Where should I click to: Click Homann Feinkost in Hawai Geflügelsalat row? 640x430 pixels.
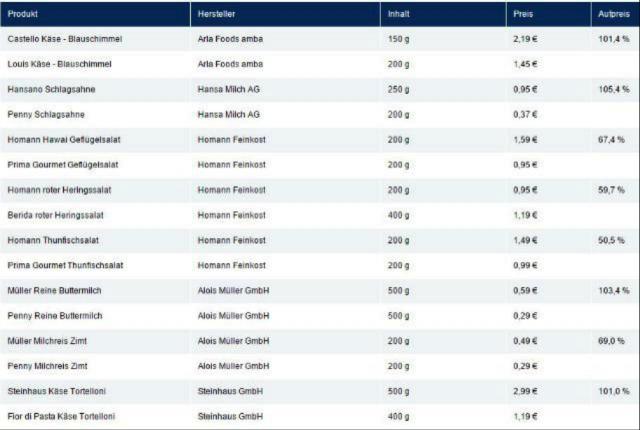tap(231, 140)
